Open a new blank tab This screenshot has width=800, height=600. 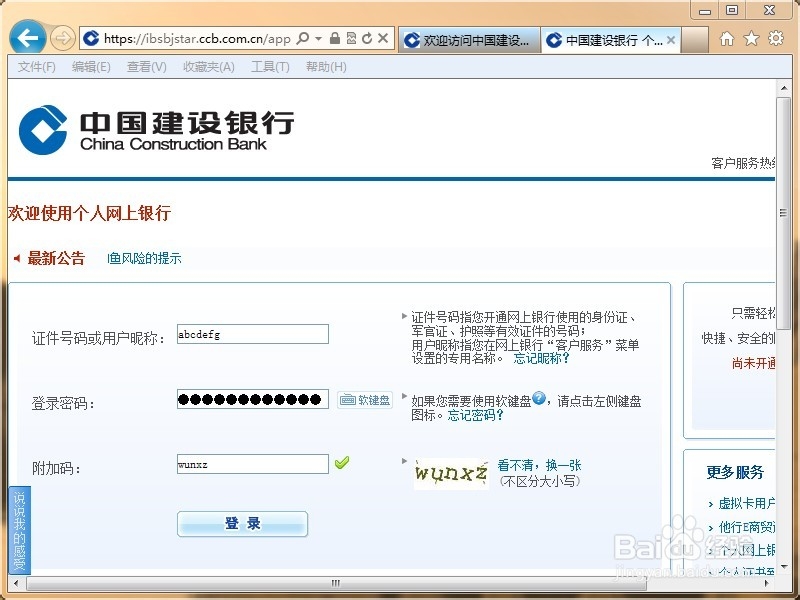click(x=695, y=40)
